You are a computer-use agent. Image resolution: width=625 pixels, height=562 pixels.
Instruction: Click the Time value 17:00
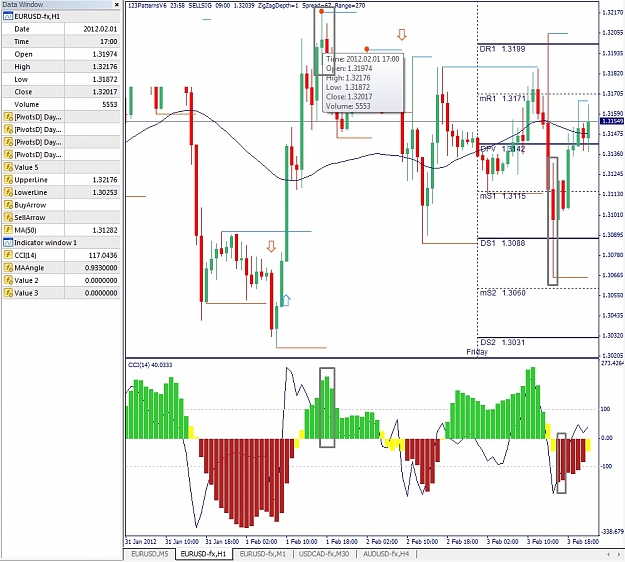point(109,42)
